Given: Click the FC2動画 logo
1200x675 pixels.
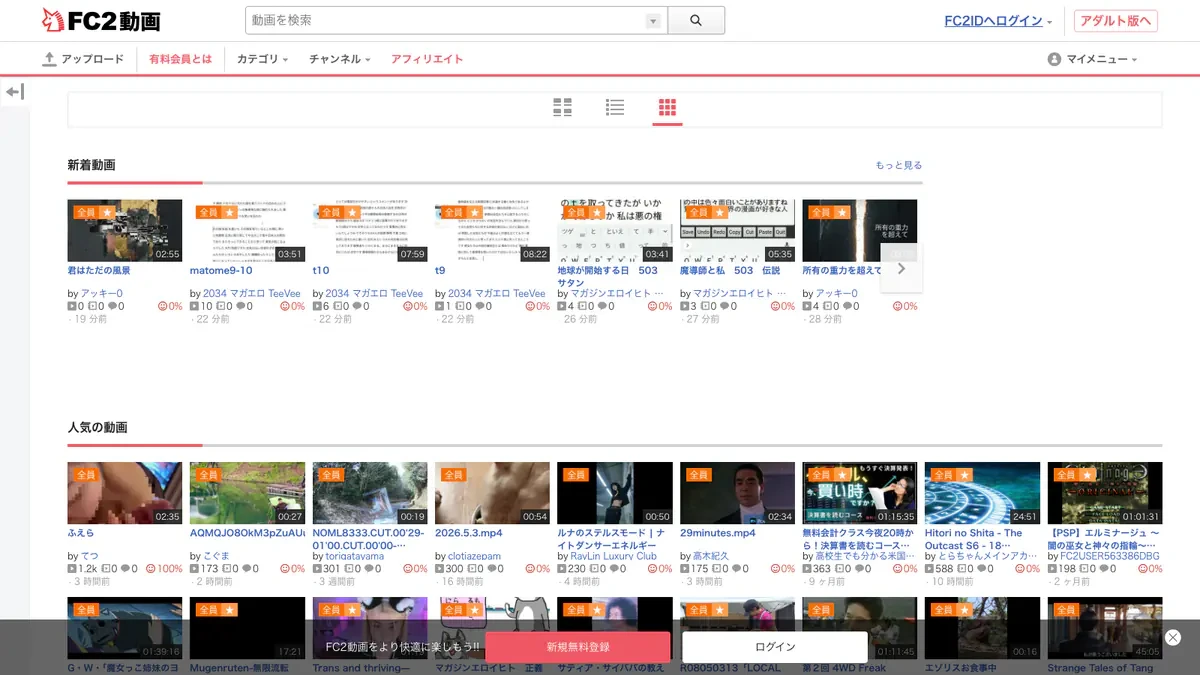Looking at the screenshot, I should point(101,20).
